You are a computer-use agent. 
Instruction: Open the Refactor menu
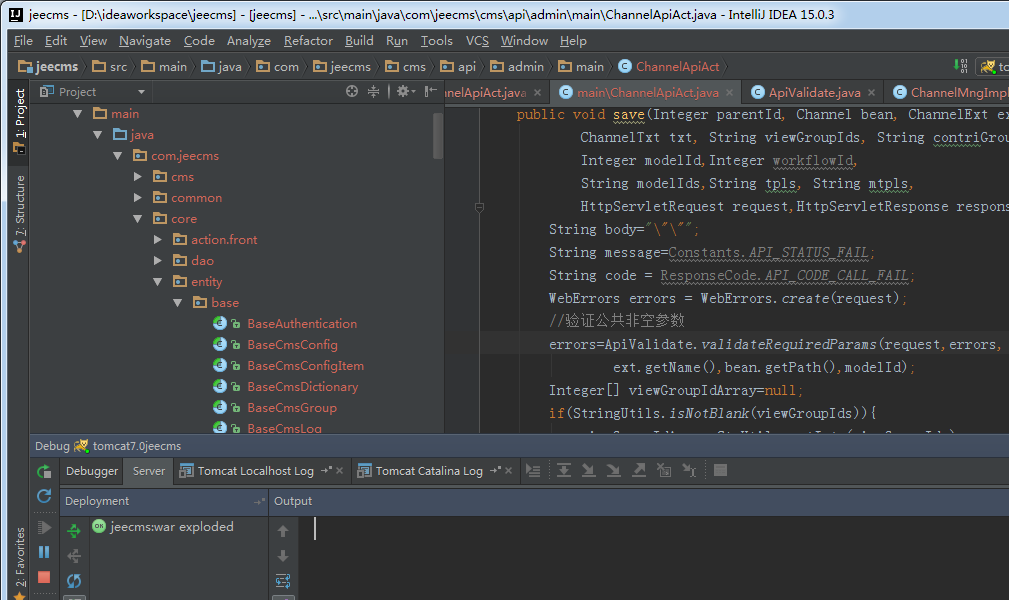pyautogui.click(x=308, y=41)
